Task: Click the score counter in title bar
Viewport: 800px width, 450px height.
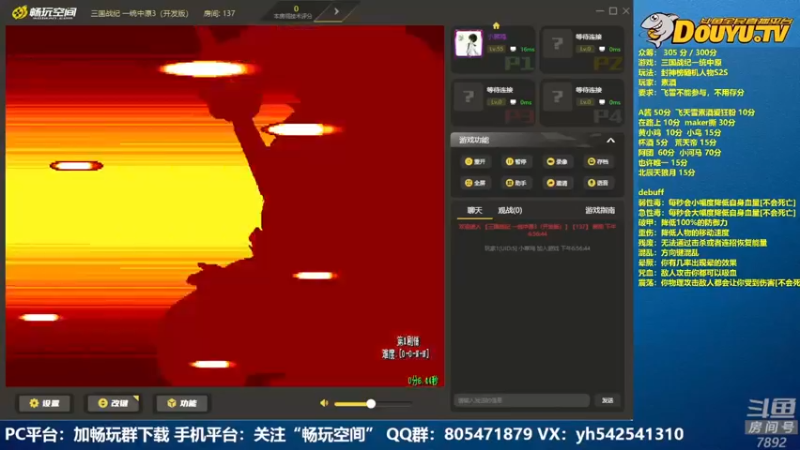Action: [294, 12]
